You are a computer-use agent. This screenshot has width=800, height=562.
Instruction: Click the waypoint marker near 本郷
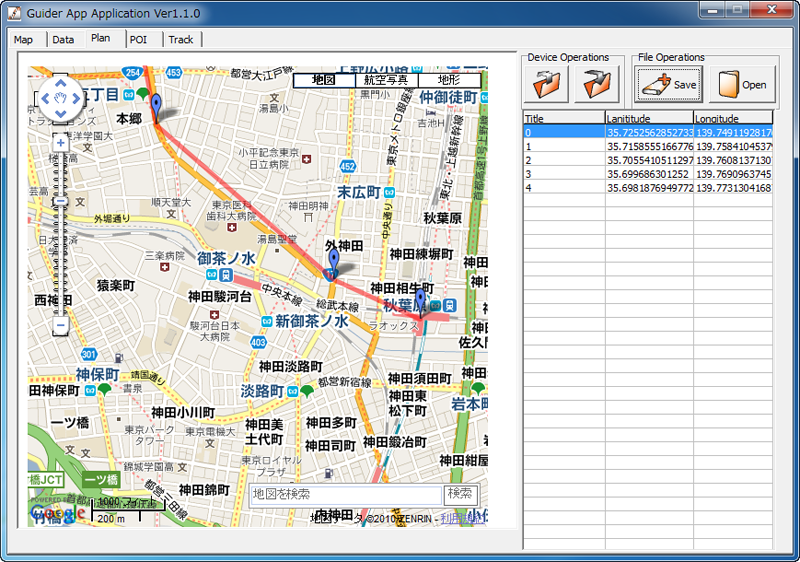[156, 105]
